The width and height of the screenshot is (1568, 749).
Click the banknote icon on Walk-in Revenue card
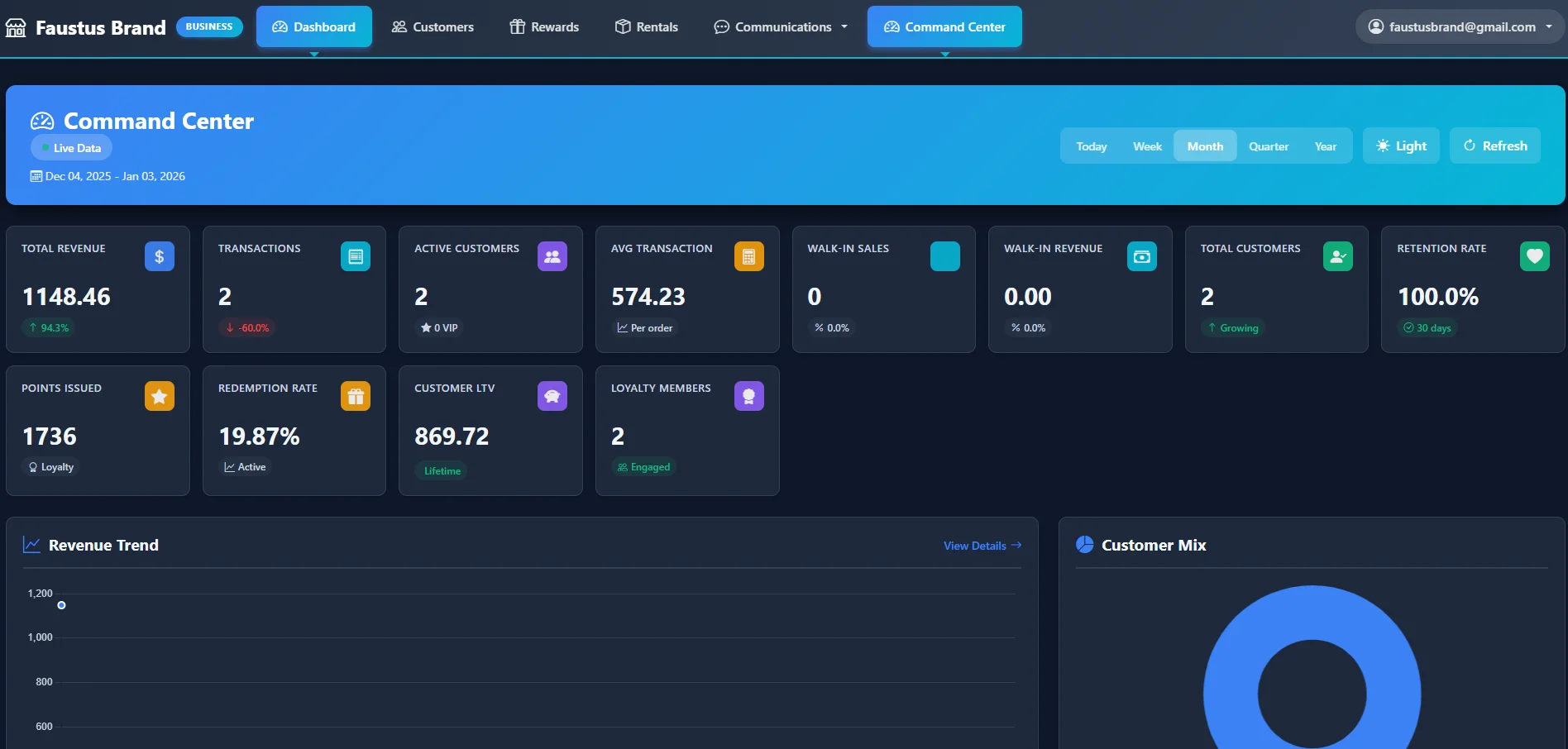click(x=1142, y=256)
